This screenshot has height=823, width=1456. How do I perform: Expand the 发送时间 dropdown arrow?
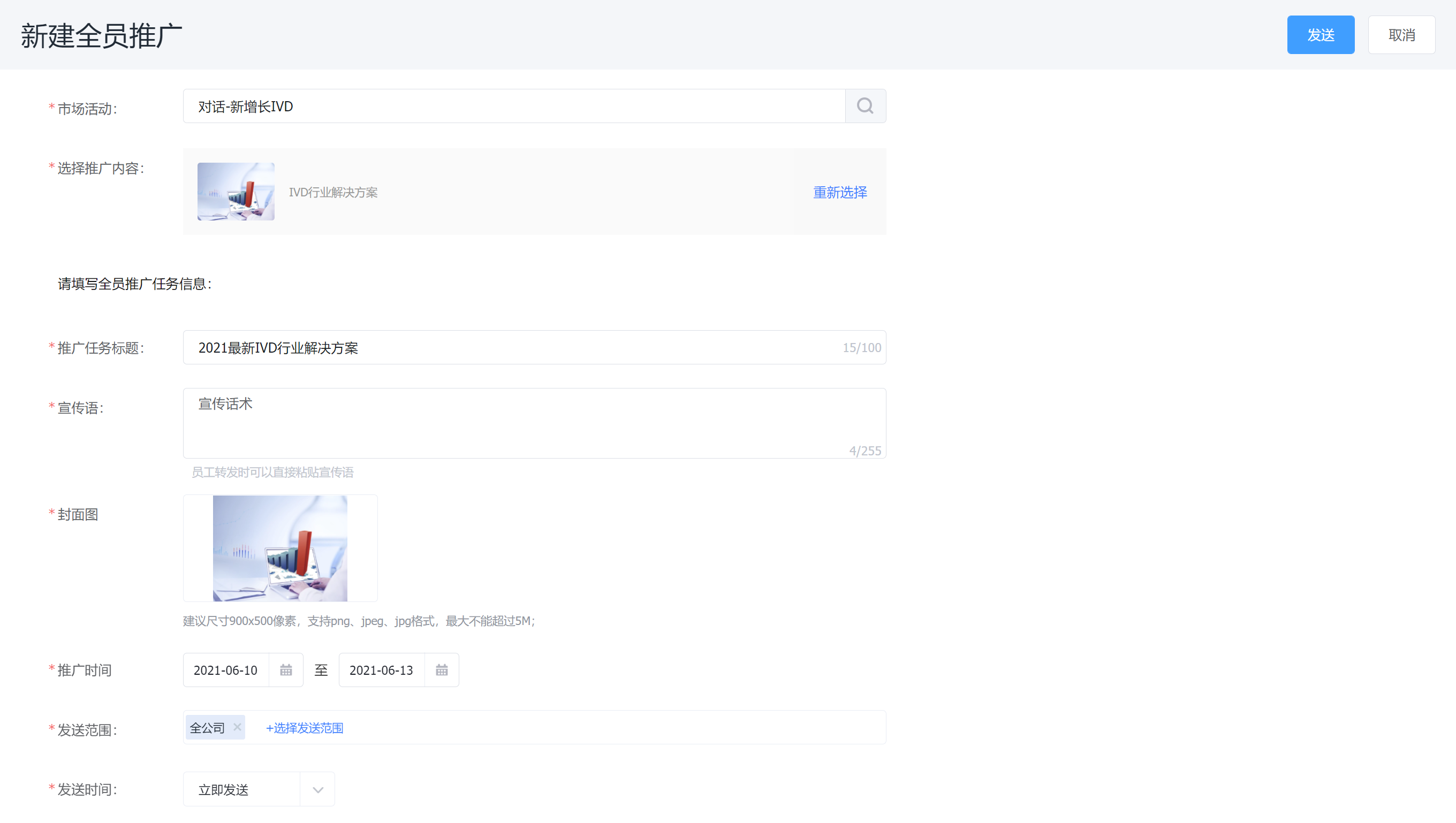point(318,790)
